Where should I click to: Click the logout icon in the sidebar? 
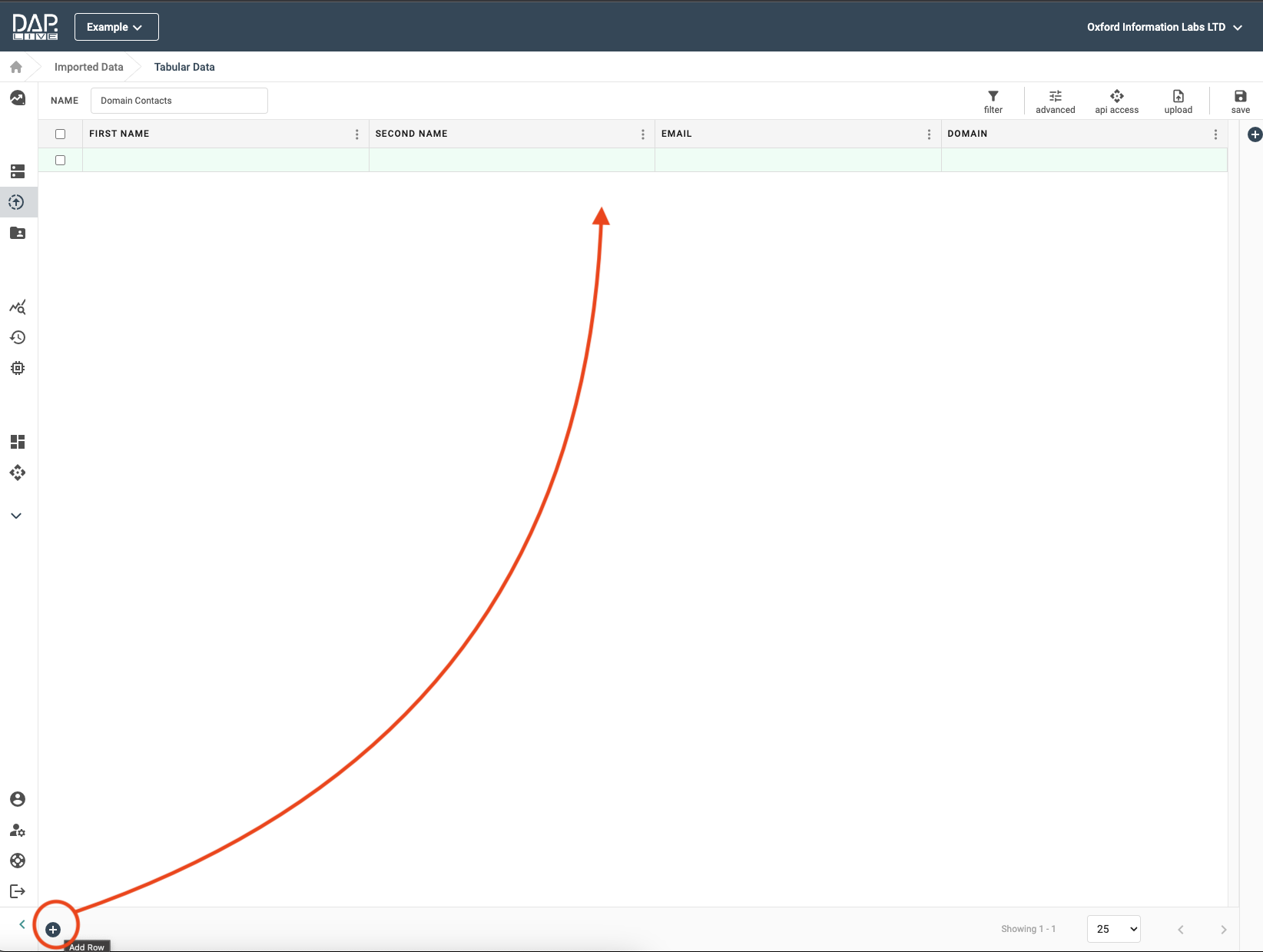click(x=17, y=891)
